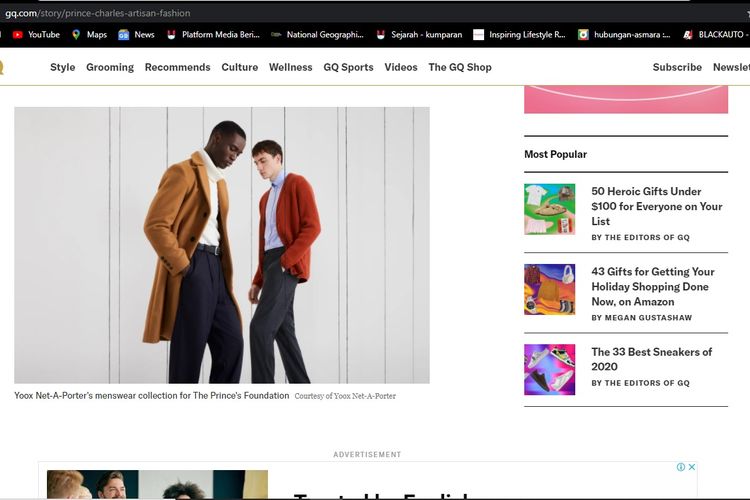750x500 pixels.
Task: Read 50 Heroic Gifts Under $100 article
Action: coord(656,206)
